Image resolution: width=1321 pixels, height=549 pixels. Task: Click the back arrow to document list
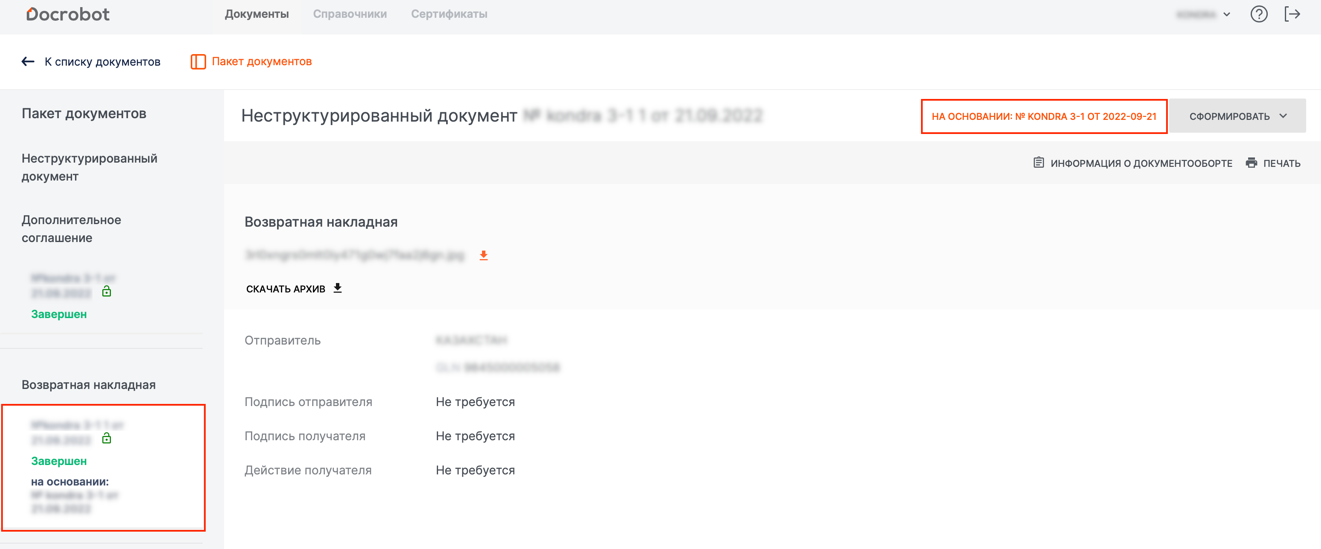tap(28, 62)
